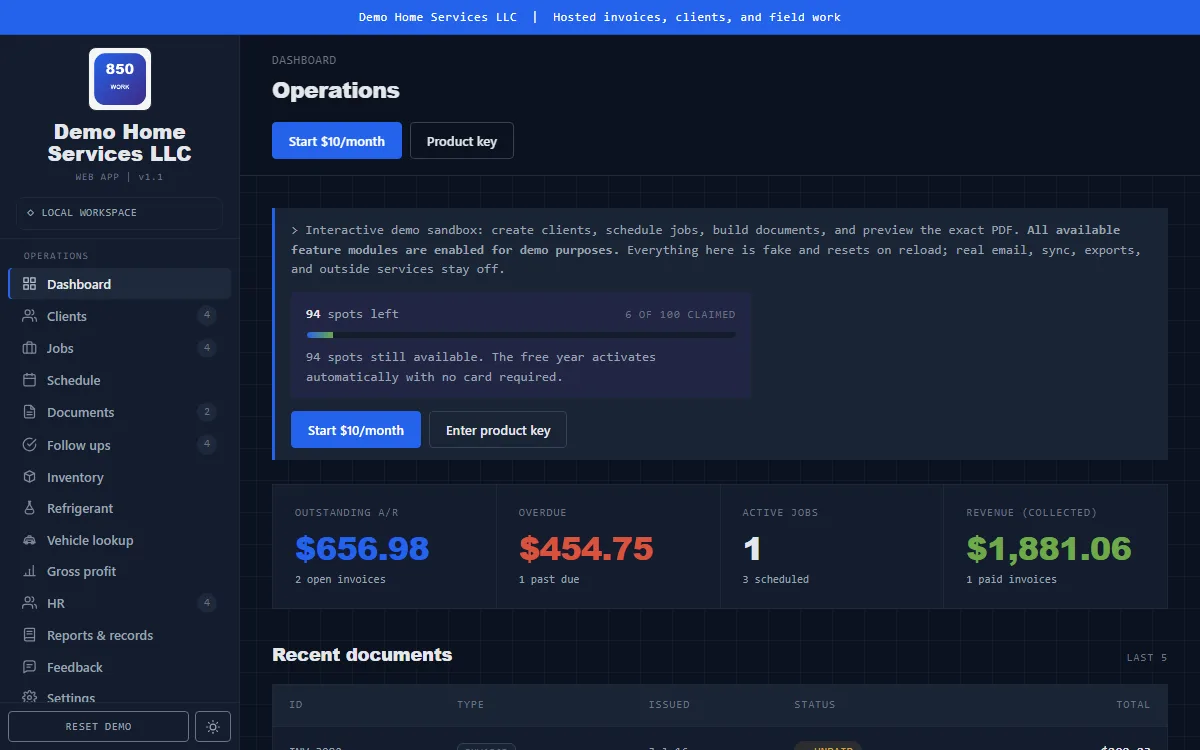1200x750 pixels.
Task: Click the Recent documents heading
Action: coord(362,655)
